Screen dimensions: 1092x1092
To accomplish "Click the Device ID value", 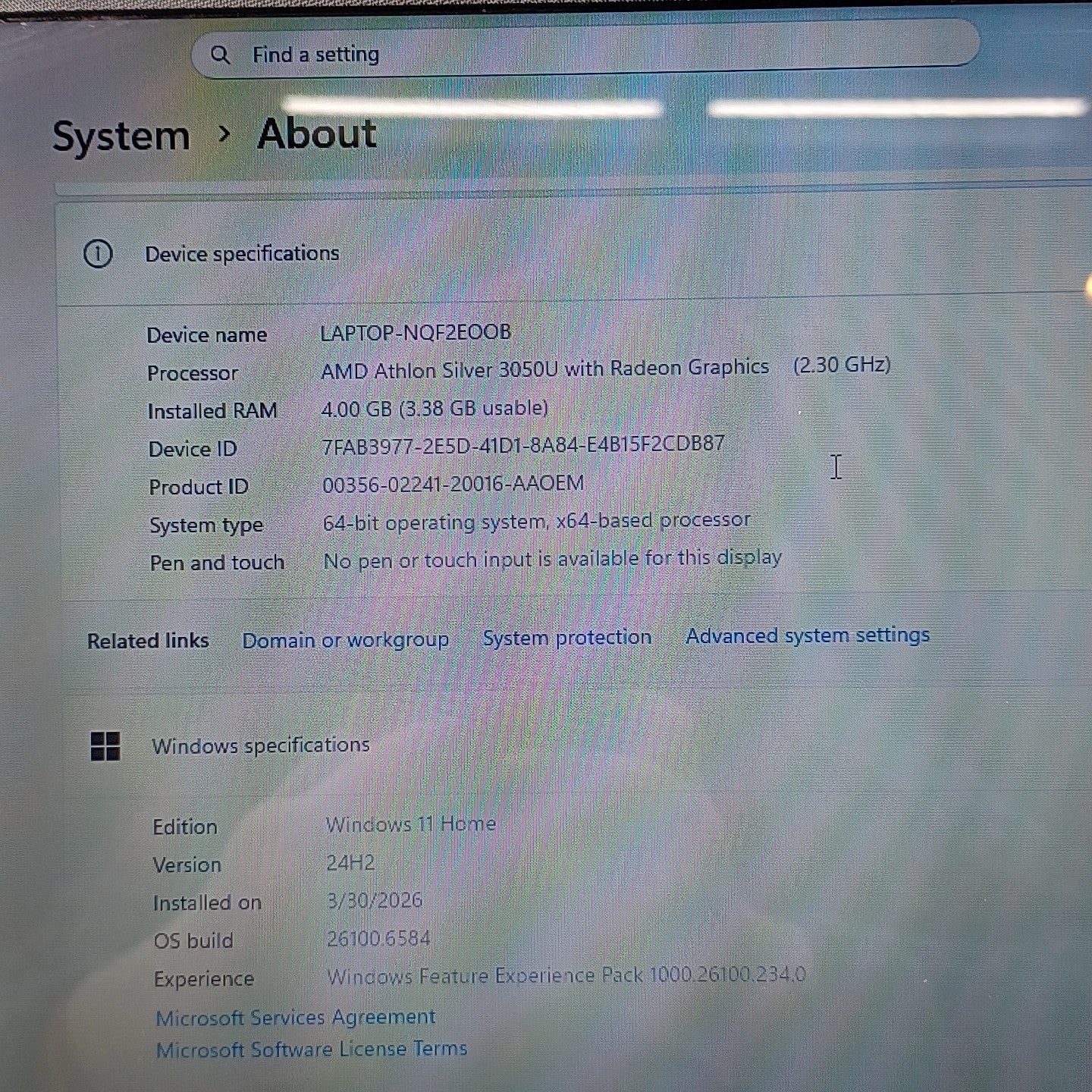I will pos(523,445).
